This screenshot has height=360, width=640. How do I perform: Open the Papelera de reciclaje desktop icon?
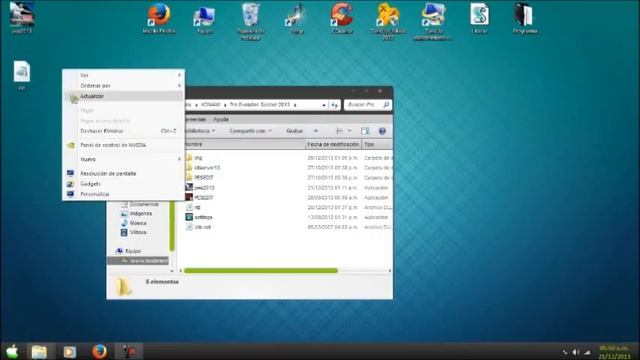coord(251,21)
